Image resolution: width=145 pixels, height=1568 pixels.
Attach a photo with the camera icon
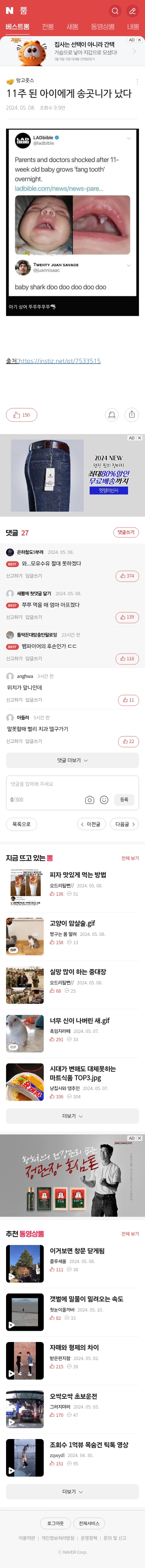click(90, 800)
